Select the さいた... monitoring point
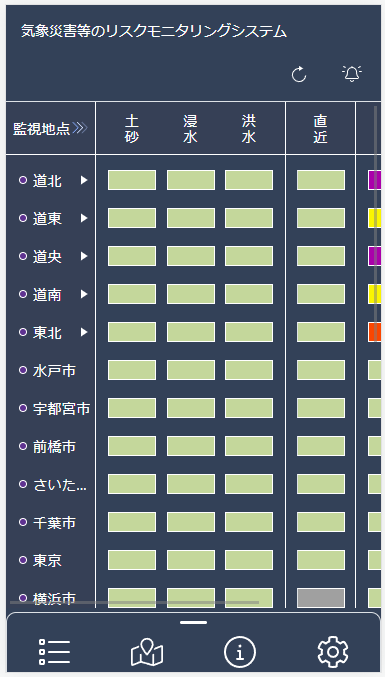385x677 pixels. click(53, 484)
